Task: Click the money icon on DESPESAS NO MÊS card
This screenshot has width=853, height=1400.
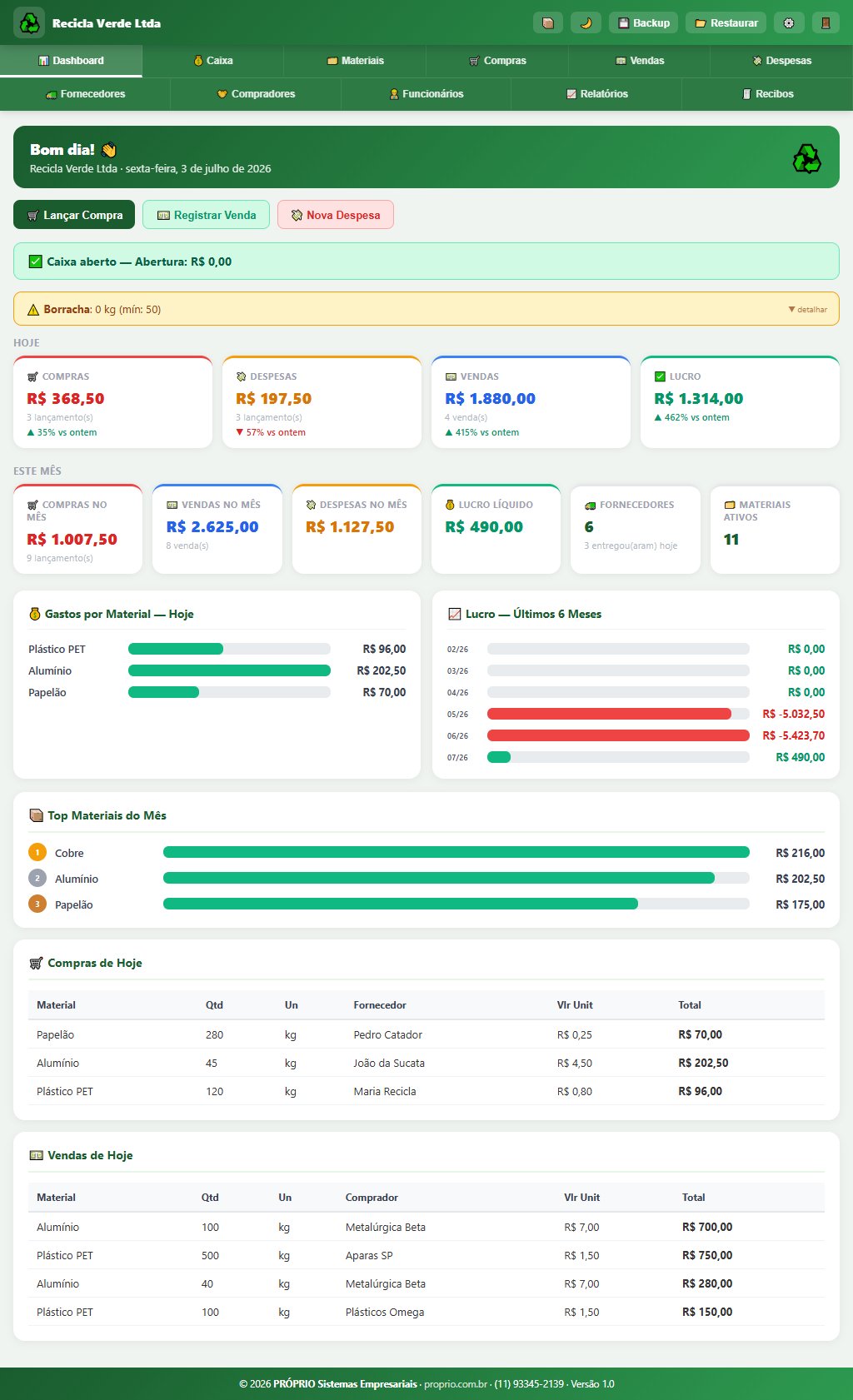Action: coord(311,505)
